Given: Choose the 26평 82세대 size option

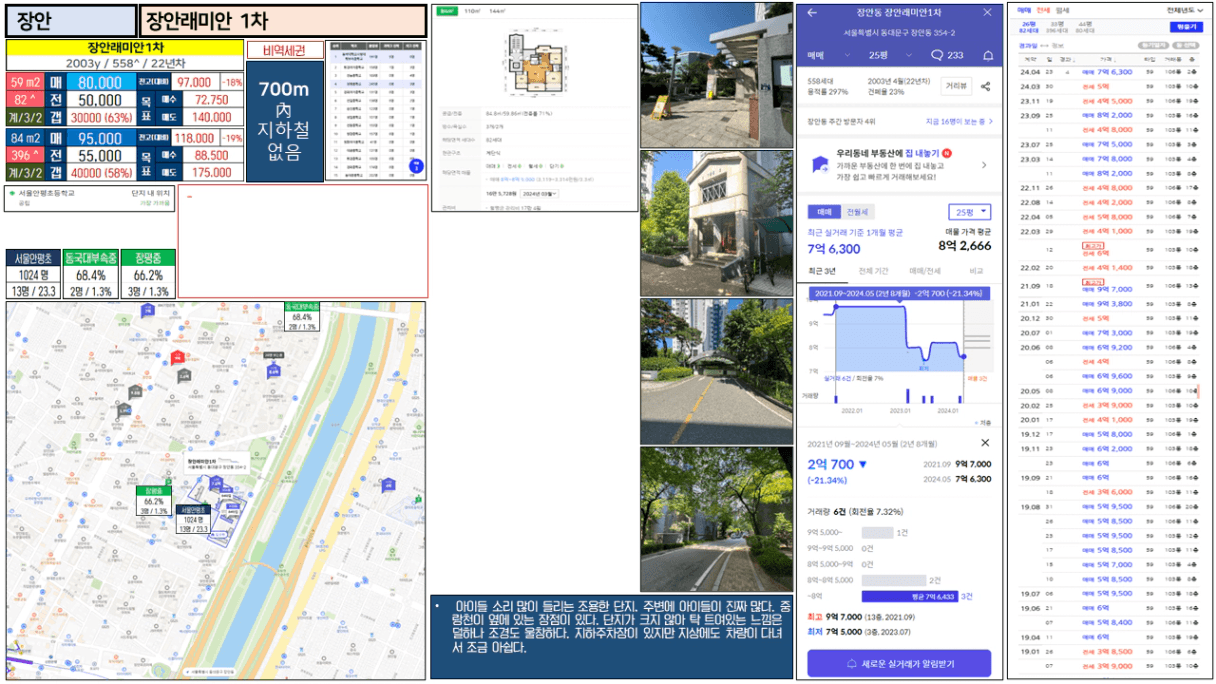Looking at the screenshot, I should [1029, 26].
